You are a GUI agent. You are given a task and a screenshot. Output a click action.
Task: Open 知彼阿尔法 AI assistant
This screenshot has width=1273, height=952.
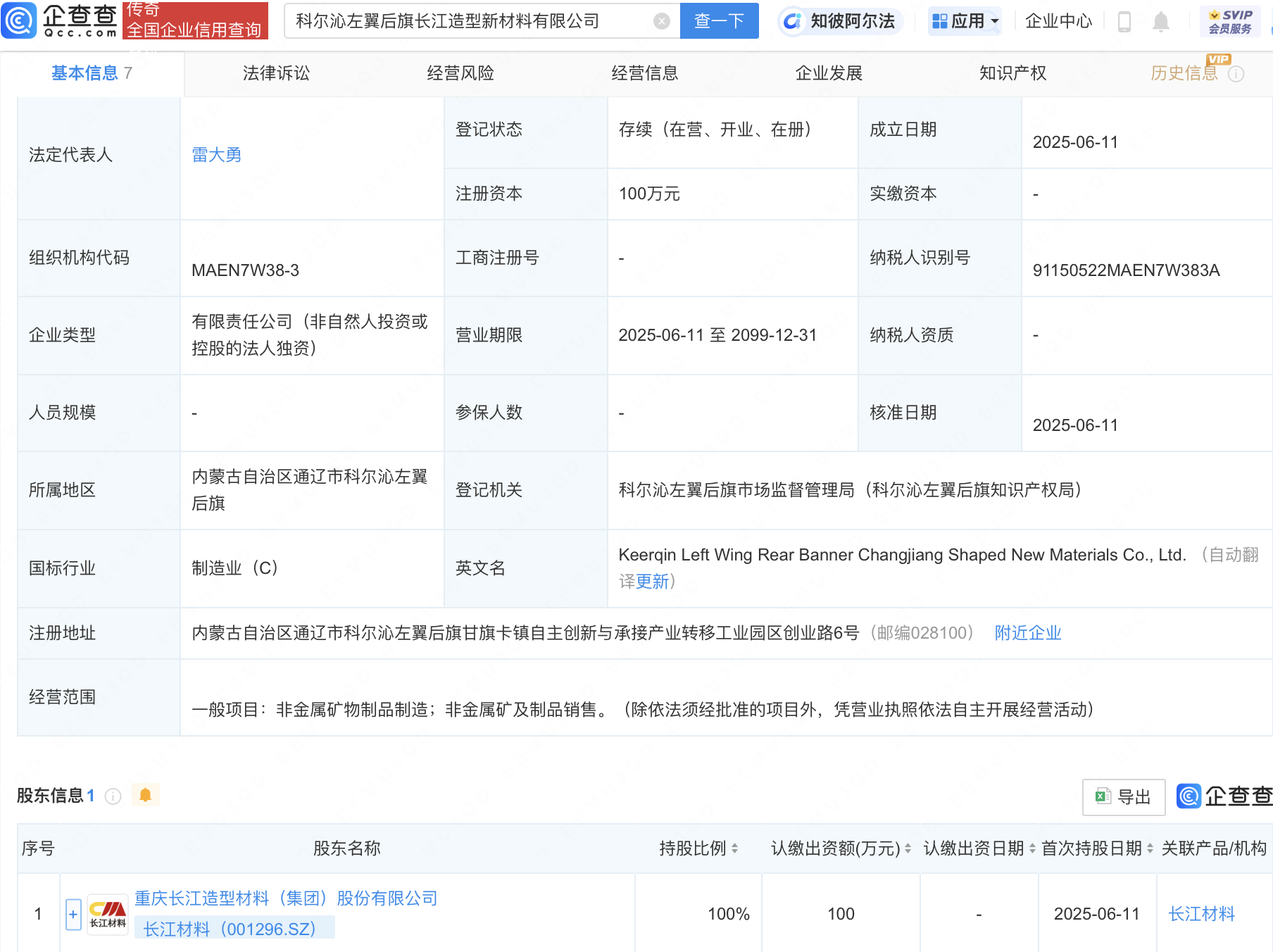(x=841, y=21)
